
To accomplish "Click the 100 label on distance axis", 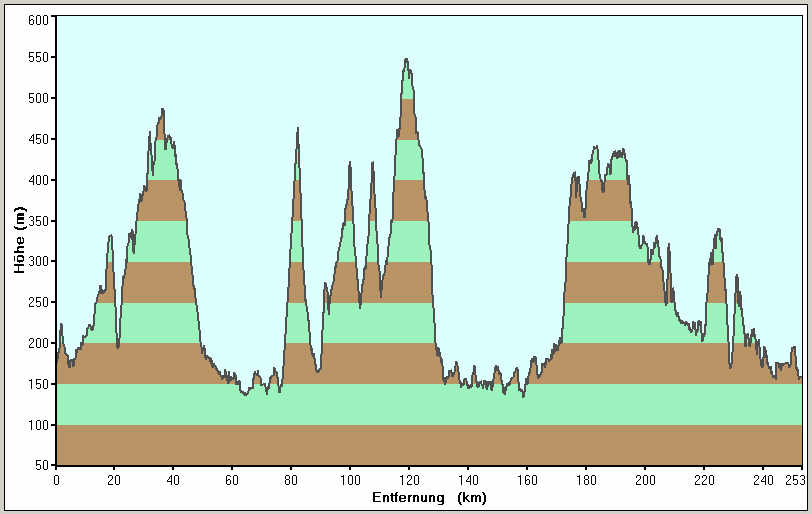I will pos(350,479).
